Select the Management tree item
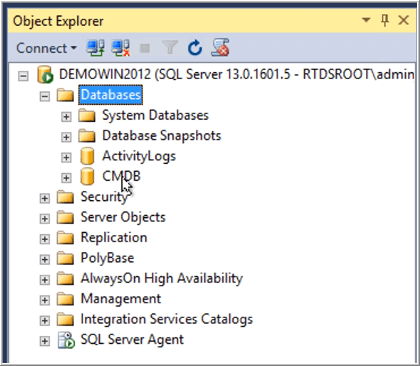This screenshot has height=366, width=420. pos(121,299)
